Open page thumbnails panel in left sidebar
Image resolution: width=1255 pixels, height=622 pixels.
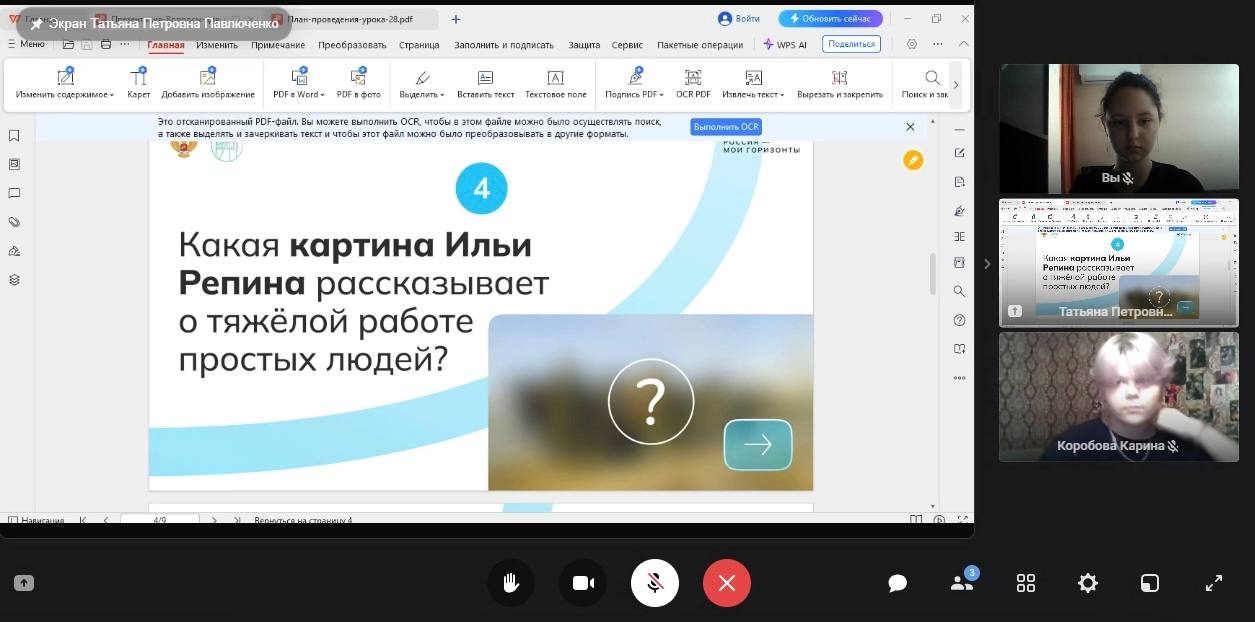click(14, 164)
